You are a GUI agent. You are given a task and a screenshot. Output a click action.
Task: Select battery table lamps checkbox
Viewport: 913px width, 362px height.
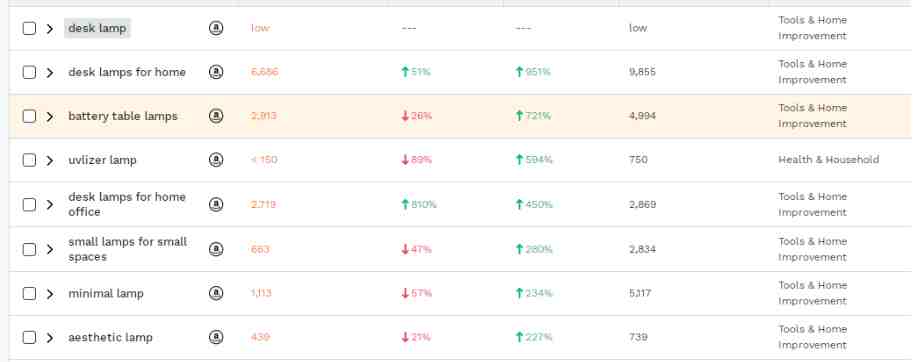tap(29, 116)
